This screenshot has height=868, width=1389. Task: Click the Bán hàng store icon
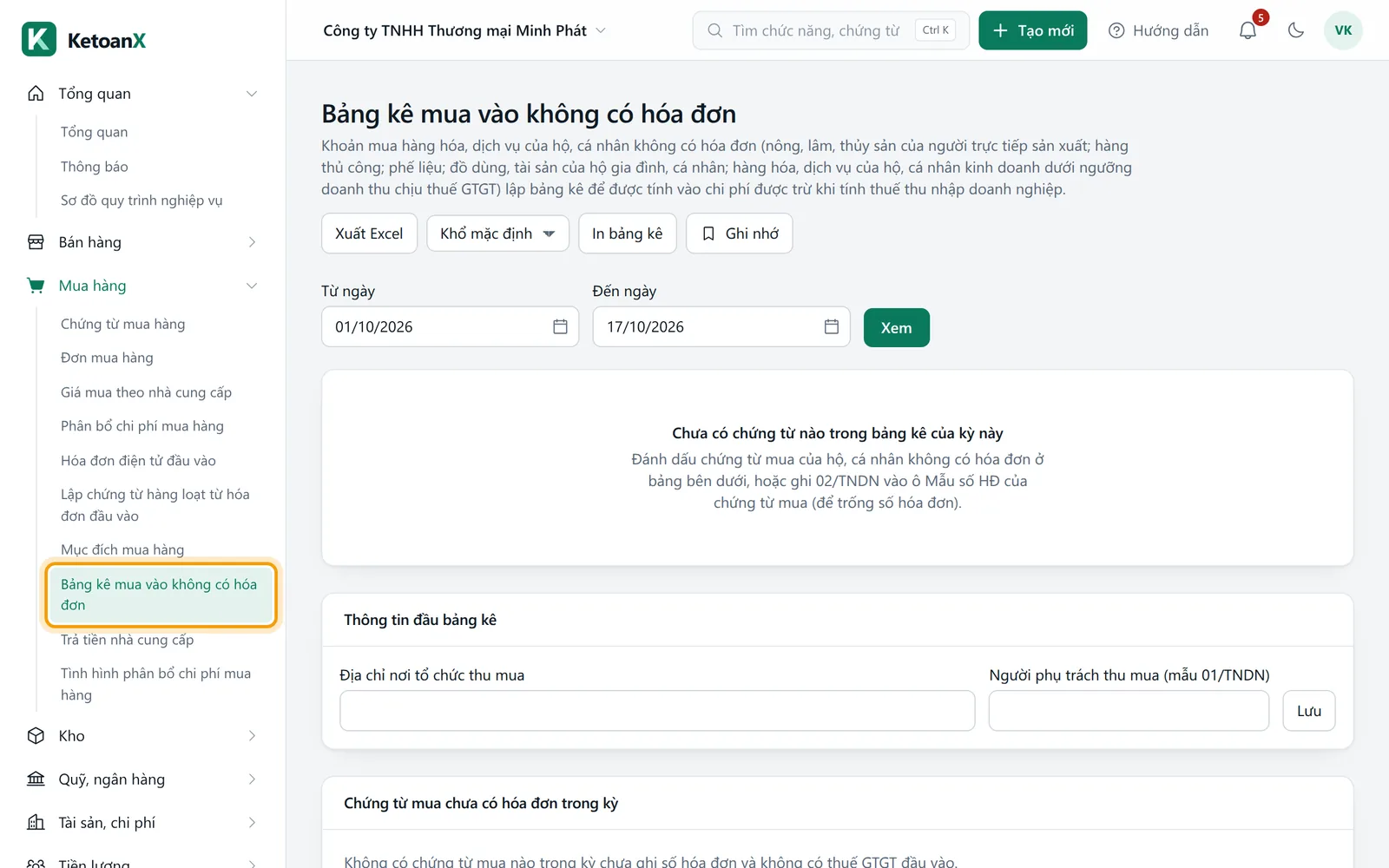pyautogui.click(x=36, y=242)
